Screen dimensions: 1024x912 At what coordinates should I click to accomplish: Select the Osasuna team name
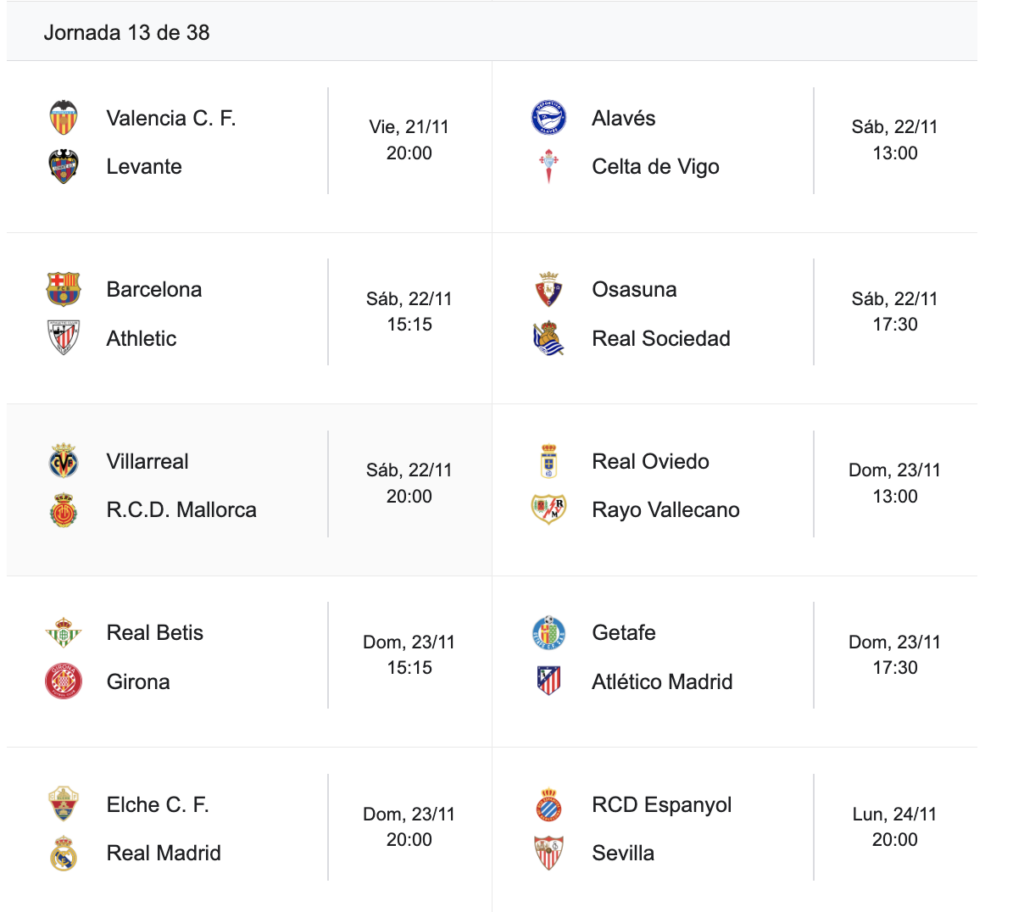[634, 290]
